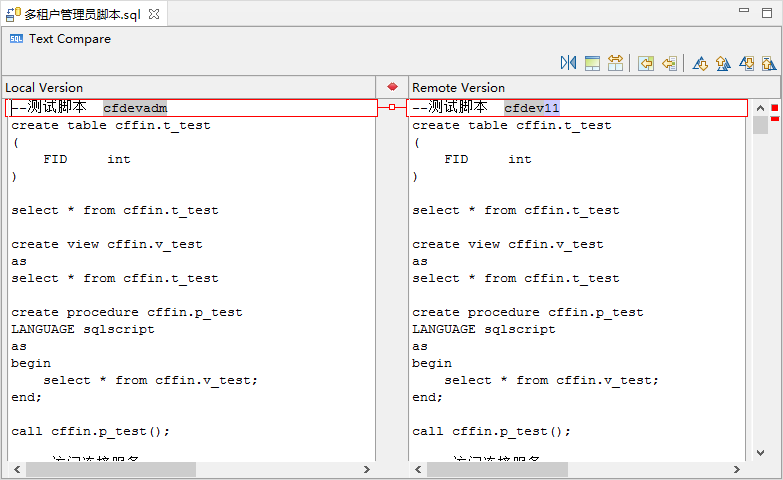Click the vertical scrollbar thumb

tap(760, 125)
